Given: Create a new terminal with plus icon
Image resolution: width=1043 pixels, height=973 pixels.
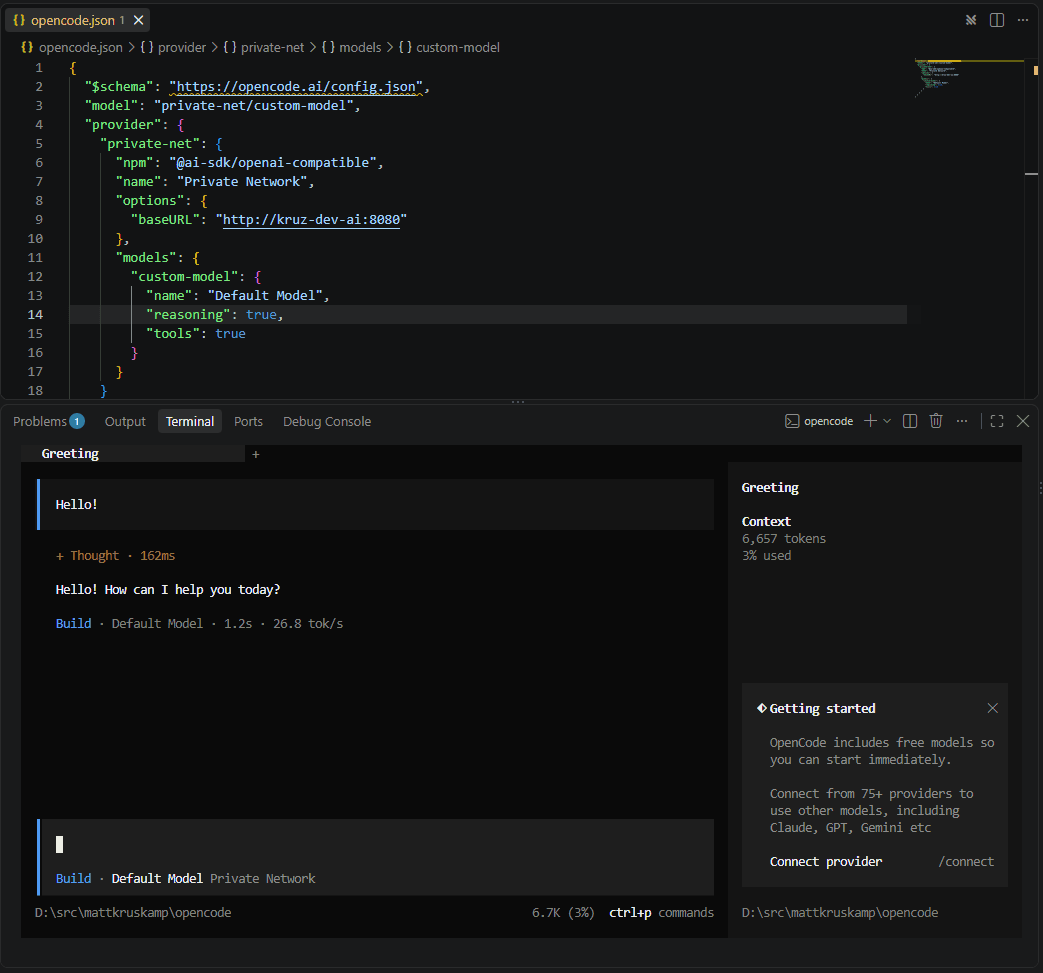Looking at the screenshot, I should pyautogui.click(x=870, y=421).
